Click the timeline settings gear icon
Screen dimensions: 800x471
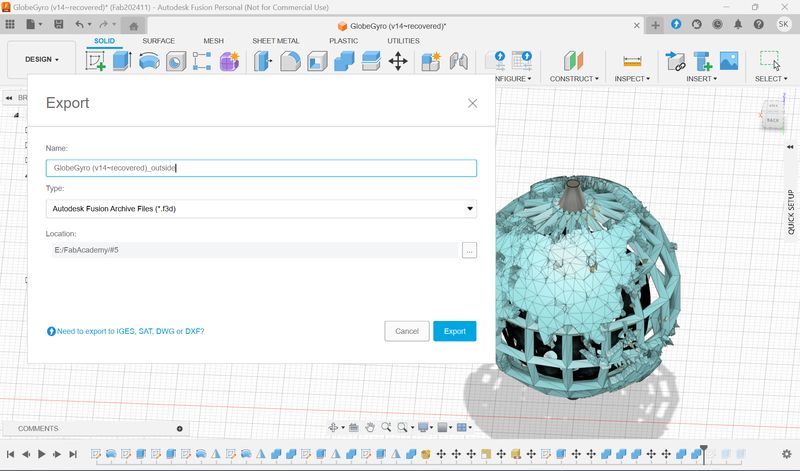click(x=786, y=454)
